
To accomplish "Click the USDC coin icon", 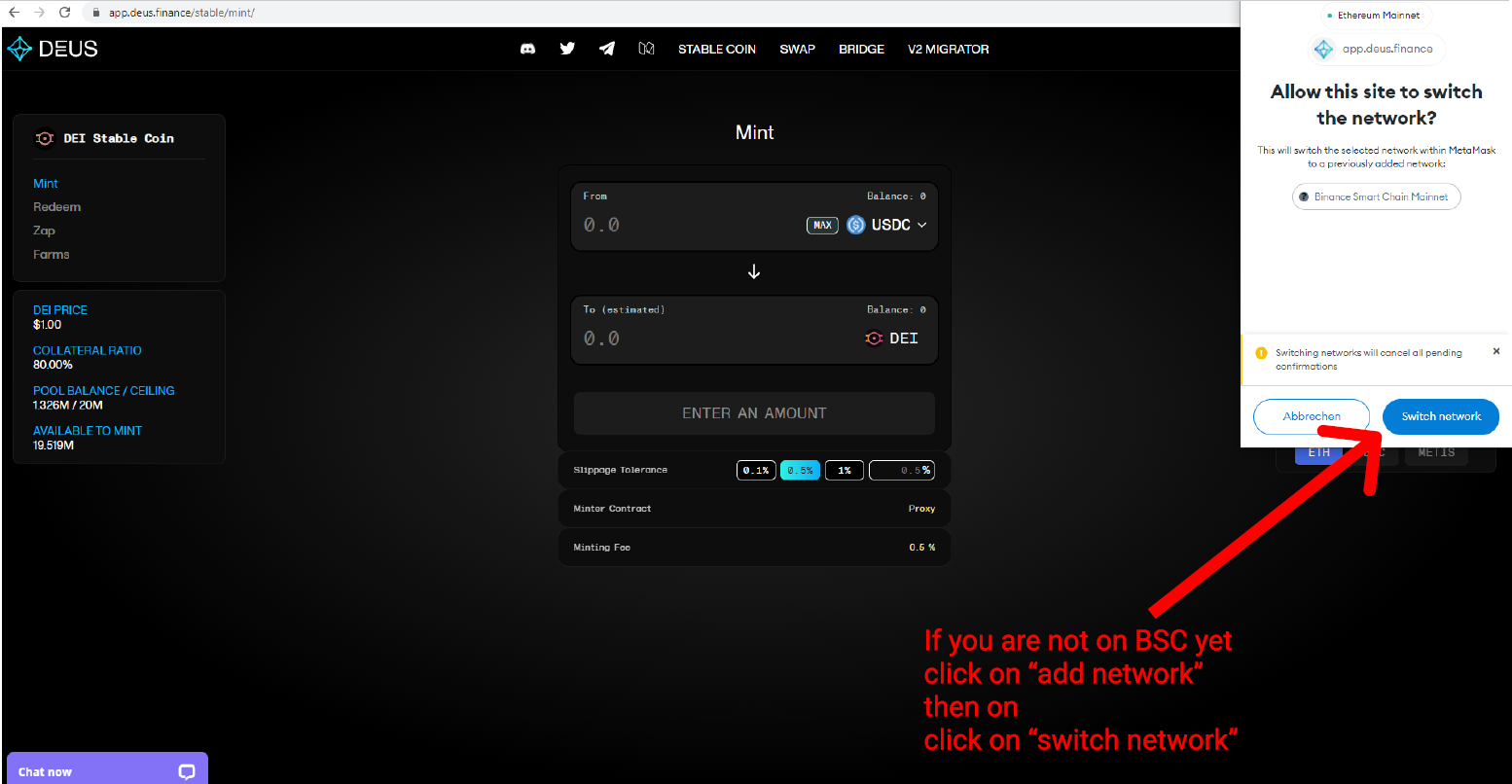I will [x=856, y=225].
